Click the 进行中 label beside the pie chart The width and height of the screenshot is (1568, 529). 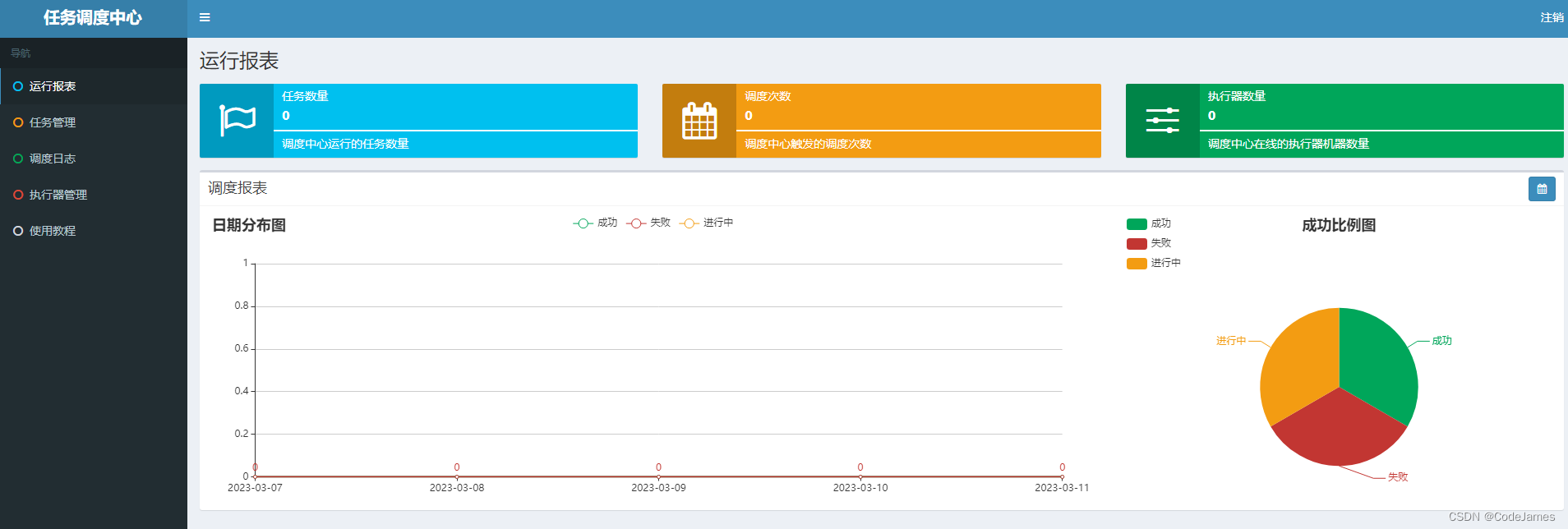point(1231,341)
